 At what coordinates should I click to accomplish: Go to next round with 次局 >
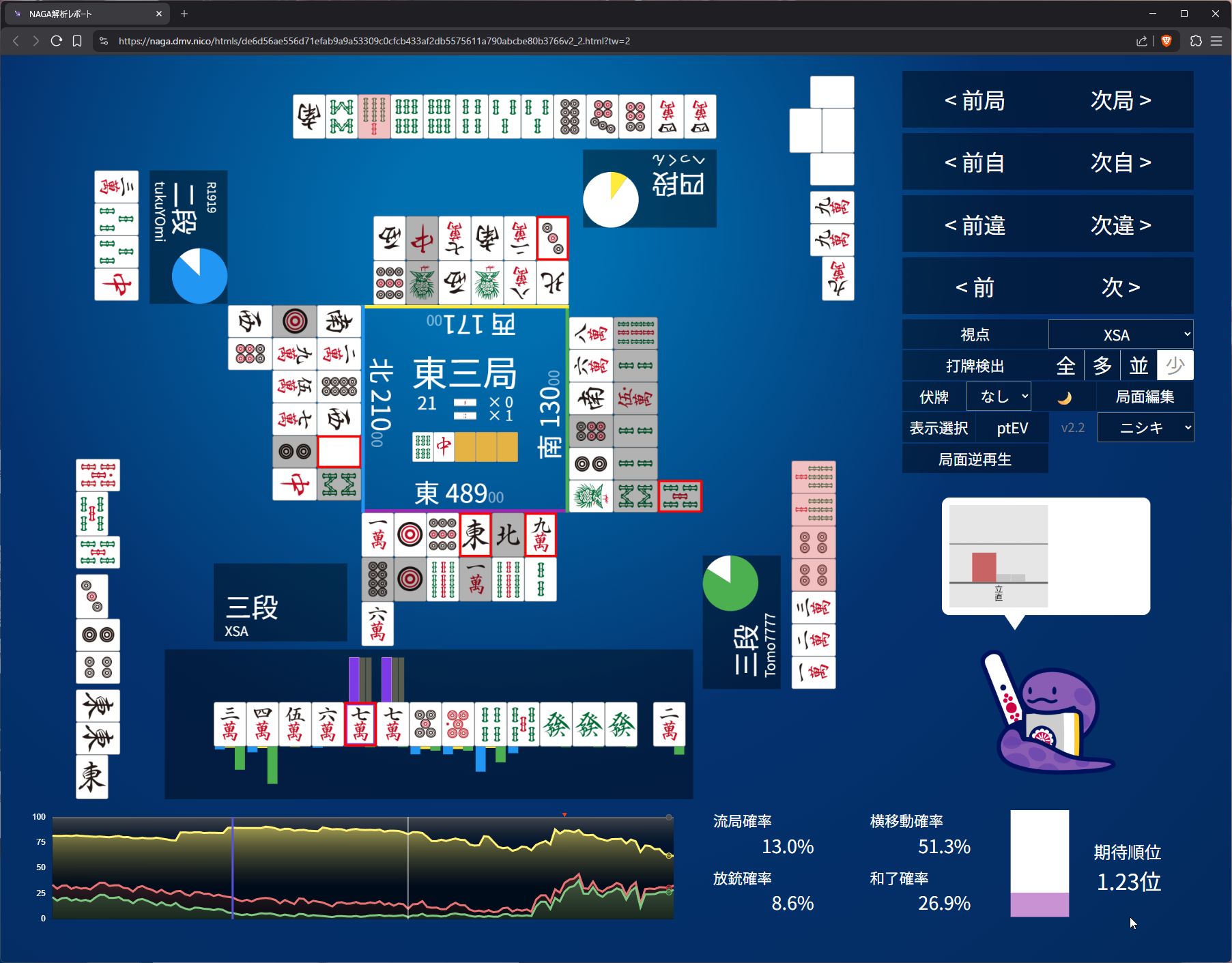[1121, 100]
